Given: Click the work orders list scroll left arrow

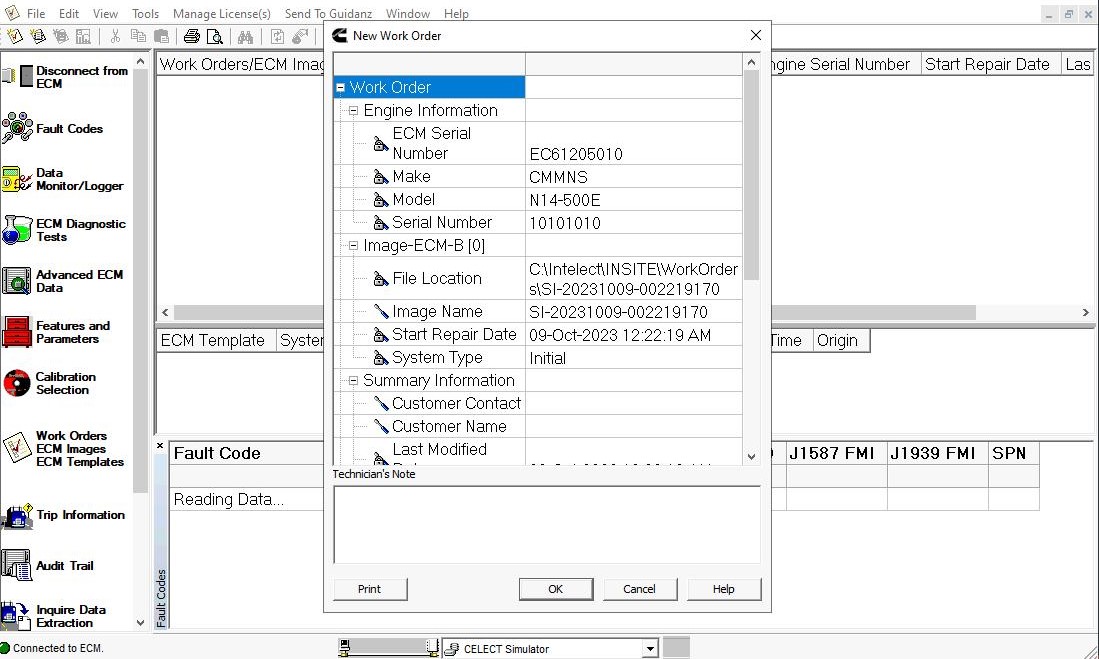Looking at the screenshot, I should click(165, 313).
